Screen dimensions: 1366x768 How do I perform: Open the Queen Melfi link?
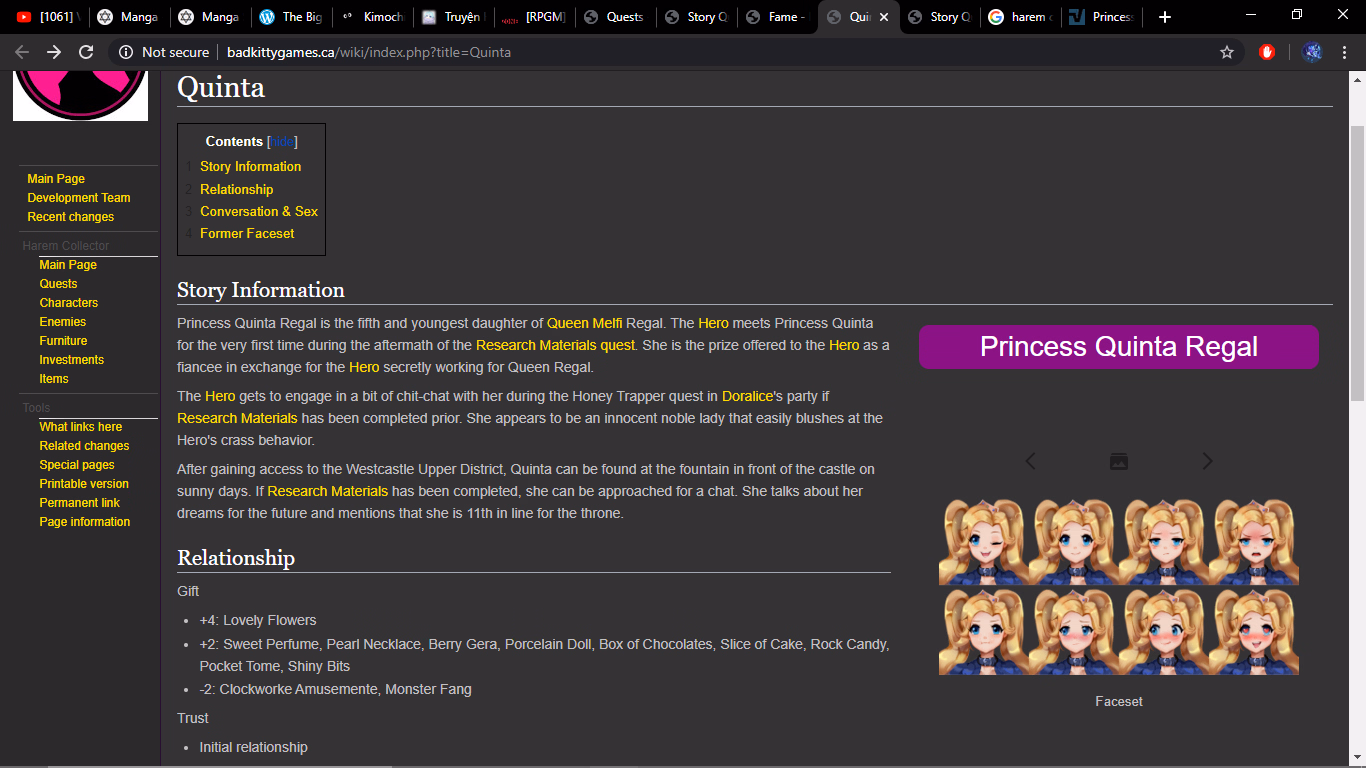click(584, 323)
